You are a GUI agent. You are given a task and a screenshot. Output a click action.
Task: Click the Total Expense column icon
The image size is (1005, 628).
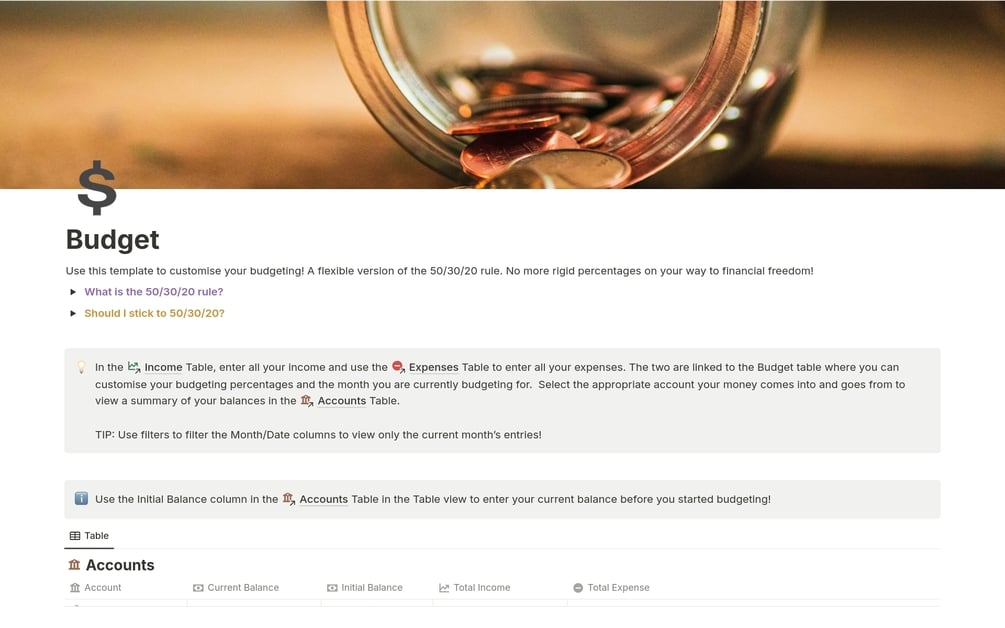click(578, 588)
